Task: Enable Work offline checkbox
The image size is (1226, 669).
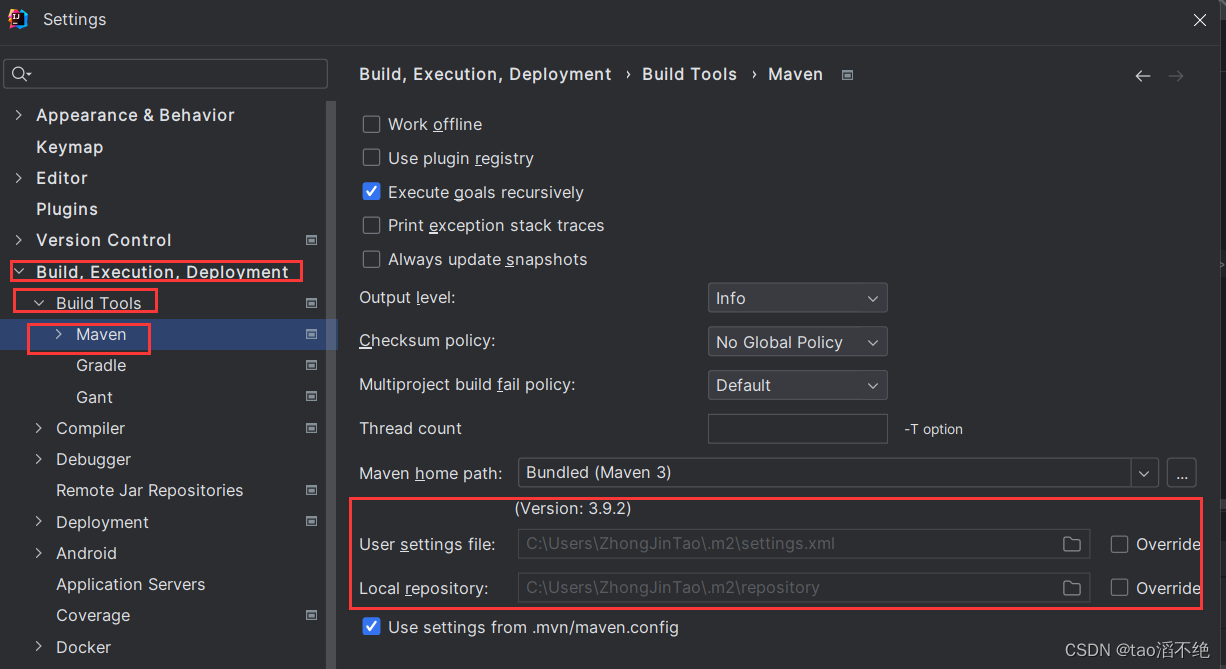Action: coord(371,124)
